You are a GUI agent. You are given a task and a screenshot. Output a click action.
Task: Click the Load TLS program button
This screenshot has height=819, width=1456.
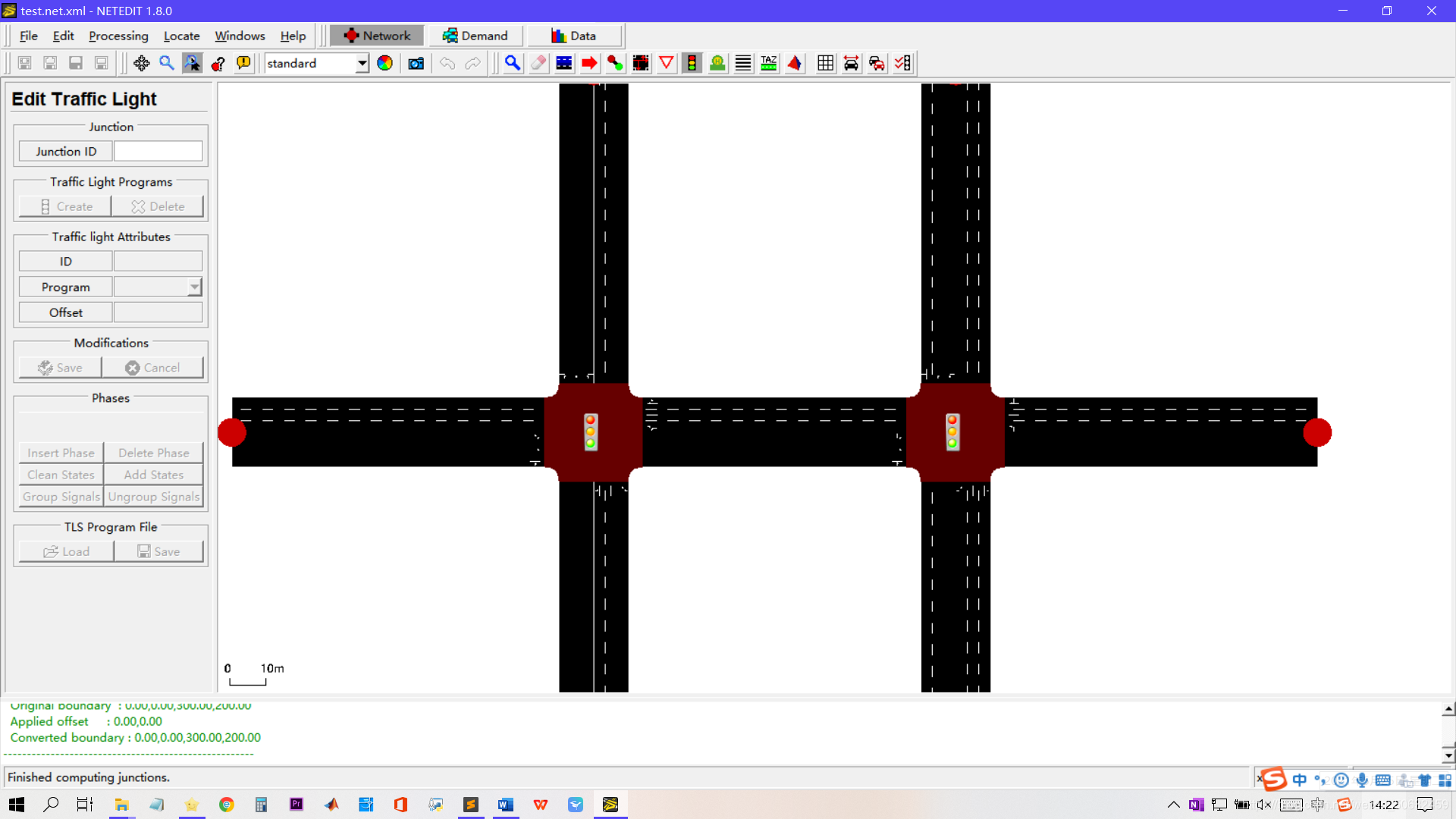click(x=67, y=551)
